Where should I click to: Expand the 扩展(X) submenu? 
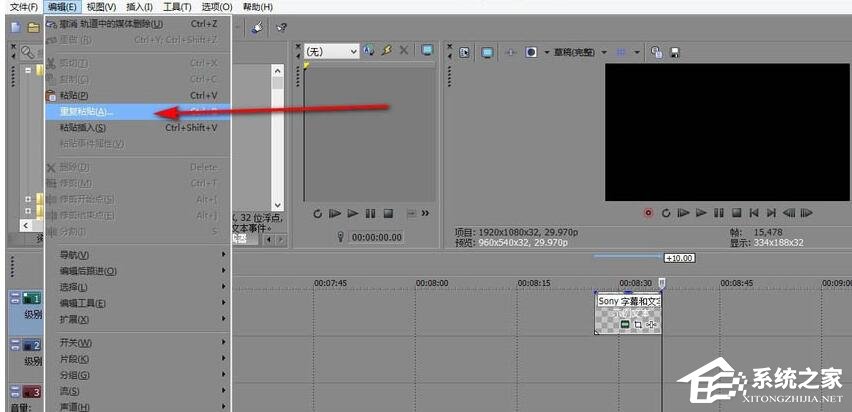(138, 320)
